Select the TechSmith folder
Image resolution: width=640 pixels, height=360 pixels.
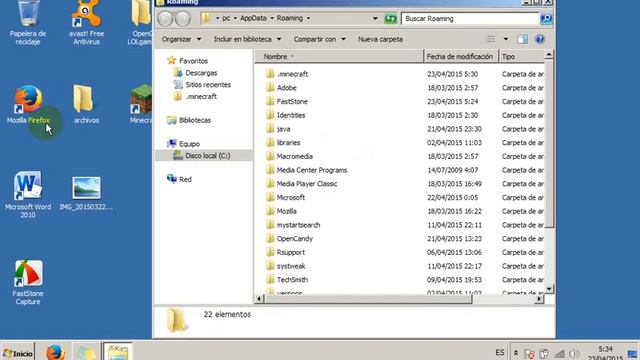click(x=287, y=280)
